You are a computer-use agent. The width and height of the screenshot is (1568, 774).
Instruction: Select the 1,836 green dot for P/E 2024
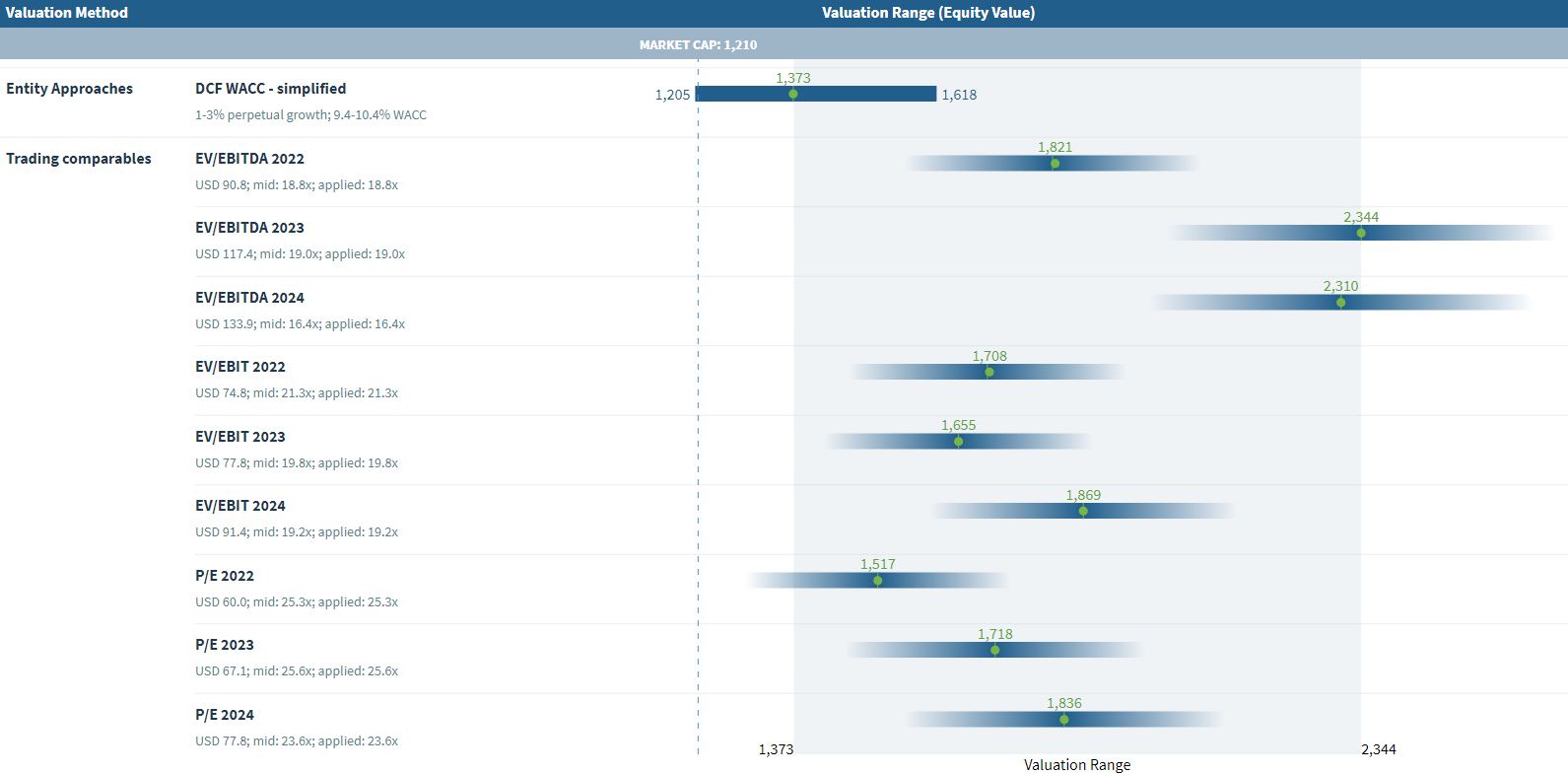coord(1063,720)
